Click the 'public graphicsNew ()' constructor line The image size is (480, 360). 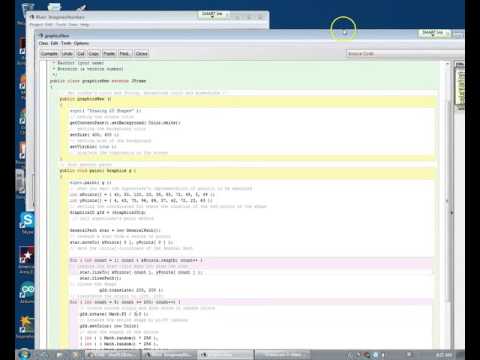(x=85, y=99)
